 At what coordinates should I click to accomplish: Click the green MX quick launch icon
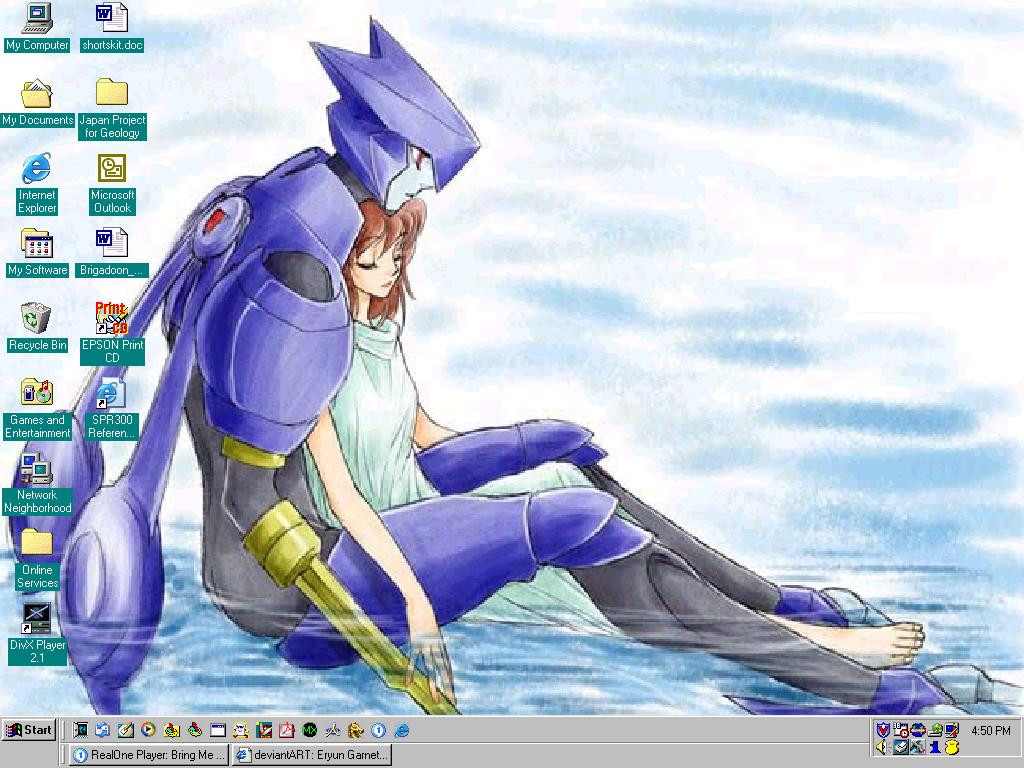coord(310,730)
